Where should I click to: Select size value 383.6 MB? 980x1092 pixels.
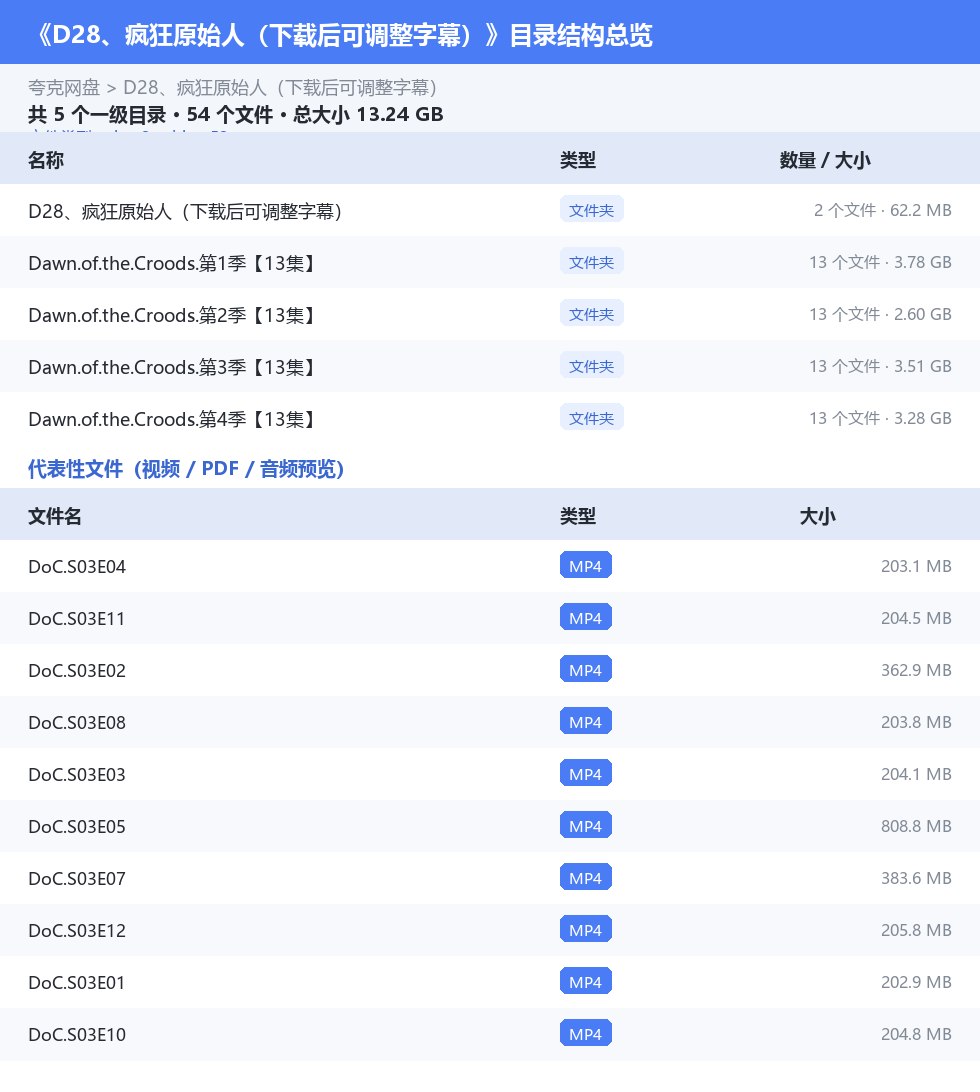(916, 878)
